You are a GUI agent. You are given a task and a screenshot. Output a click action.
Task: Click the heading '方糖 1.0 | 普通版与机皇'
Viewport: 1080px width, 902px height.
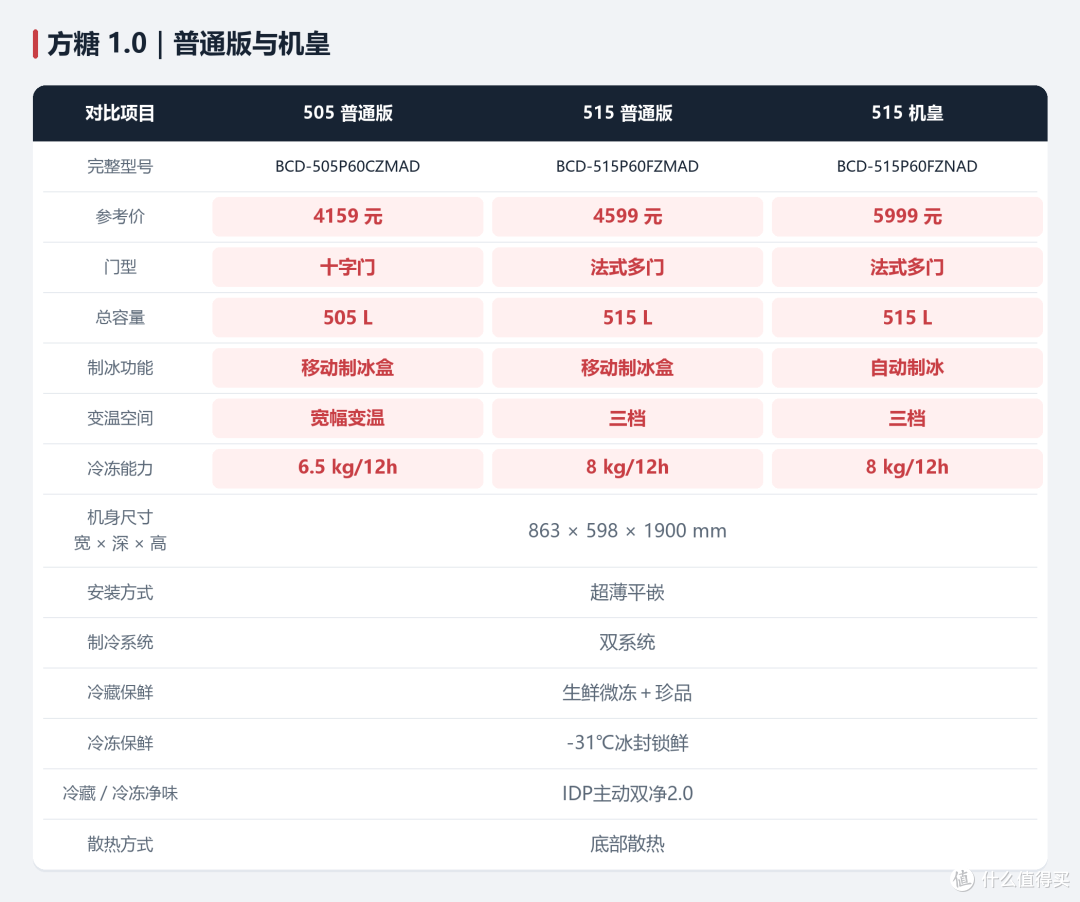pos(188,44)
